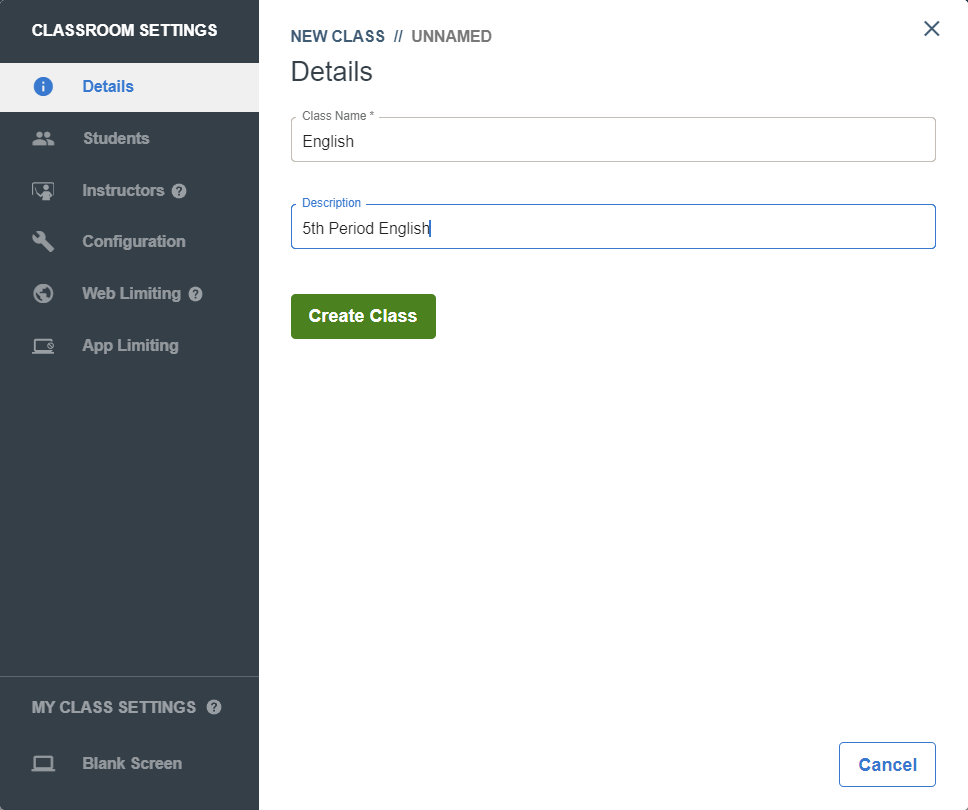Select the Blank Screen option
968x810 pixels.
(130, 764)
